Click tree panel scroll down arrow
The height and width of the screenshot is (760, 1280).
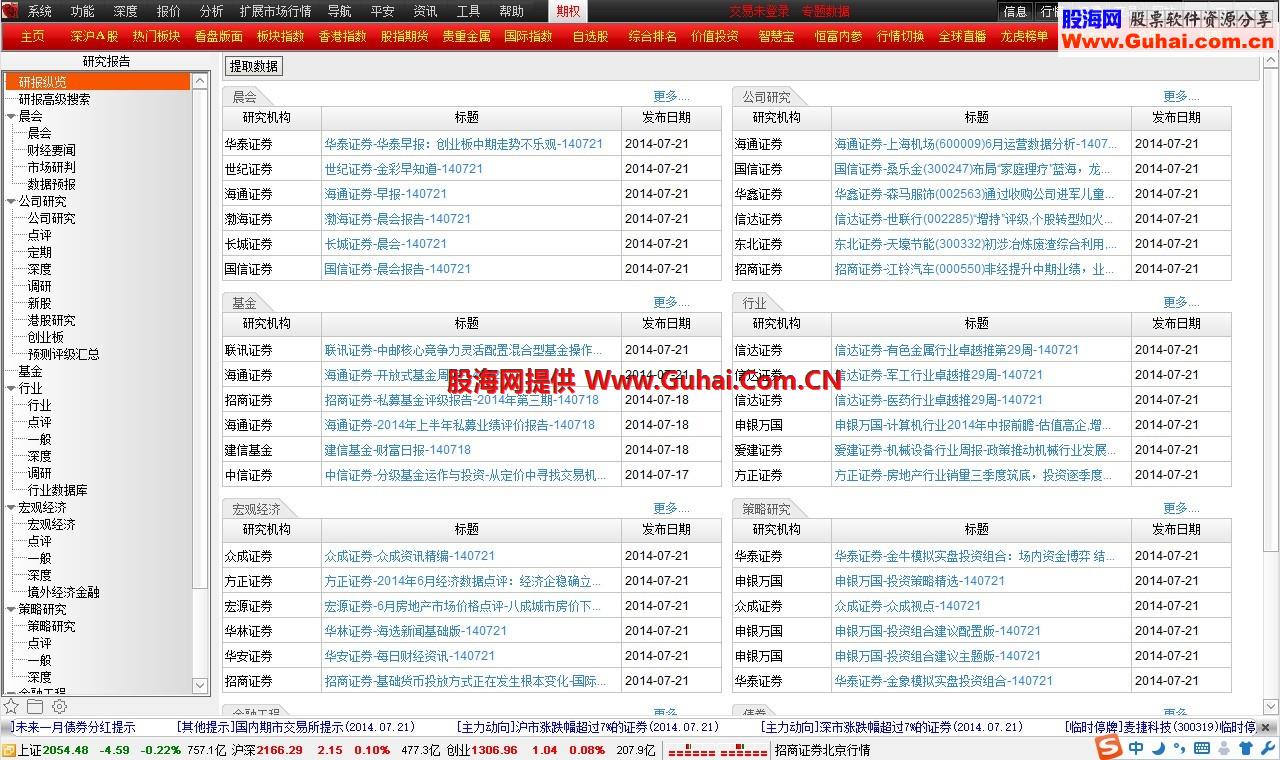(x=200, y=686)
